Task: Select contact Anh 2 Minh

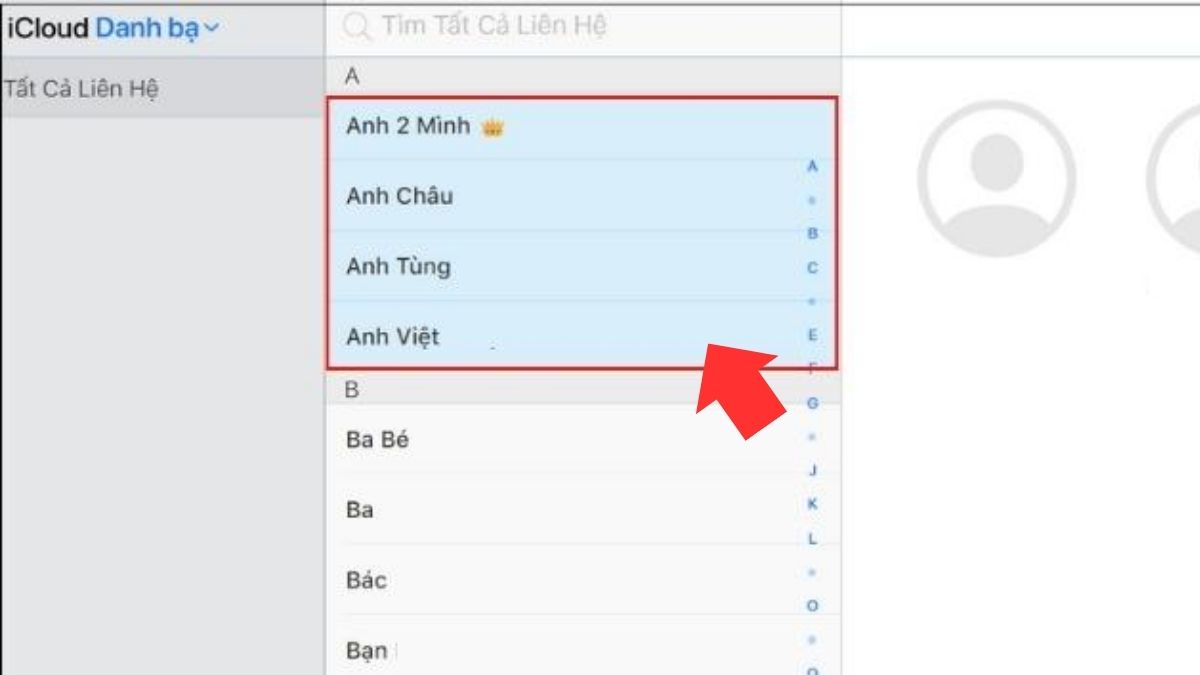Action: [x=582, y=127]
